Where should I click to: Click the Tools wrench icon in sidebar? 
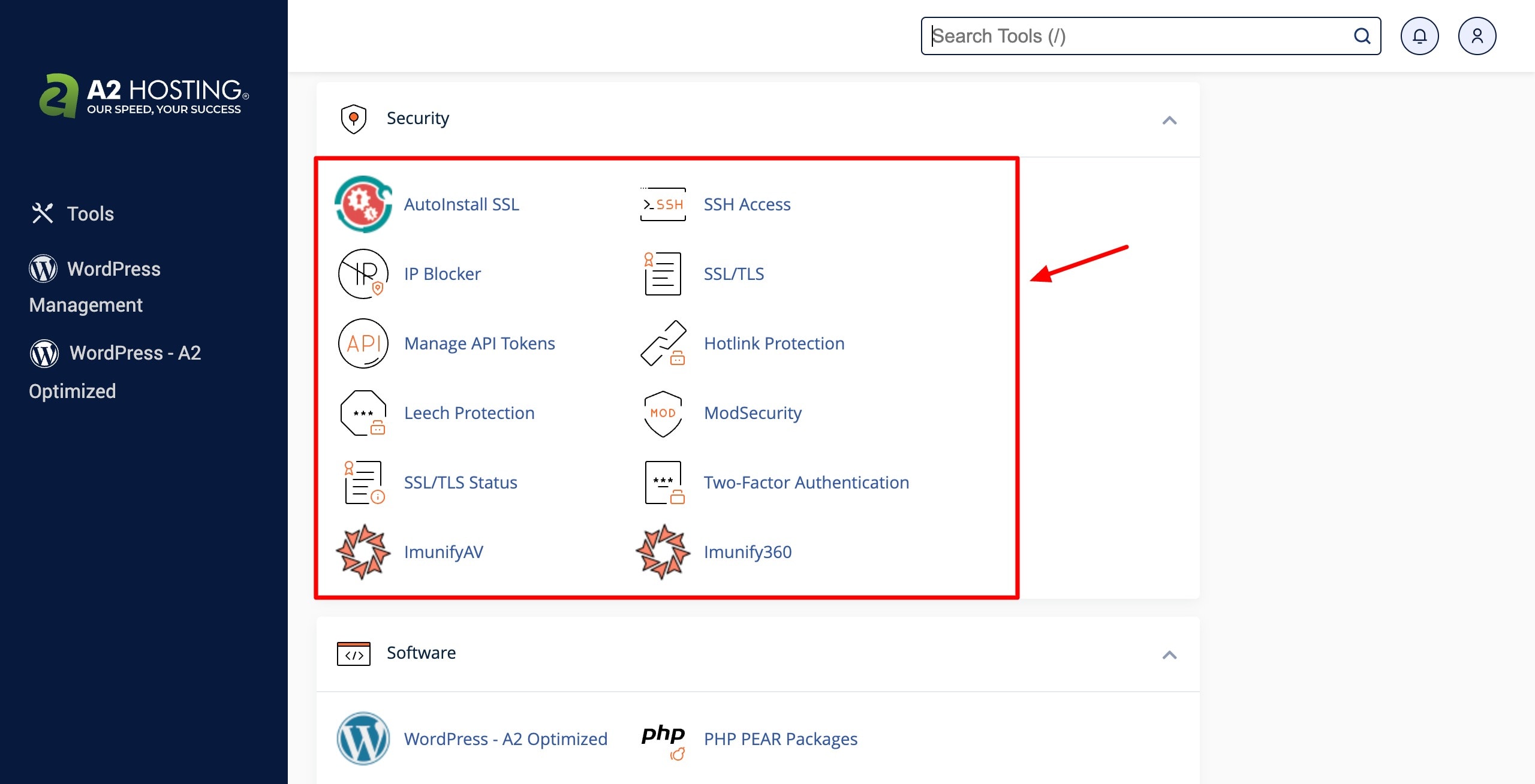[x=43, y=213]
